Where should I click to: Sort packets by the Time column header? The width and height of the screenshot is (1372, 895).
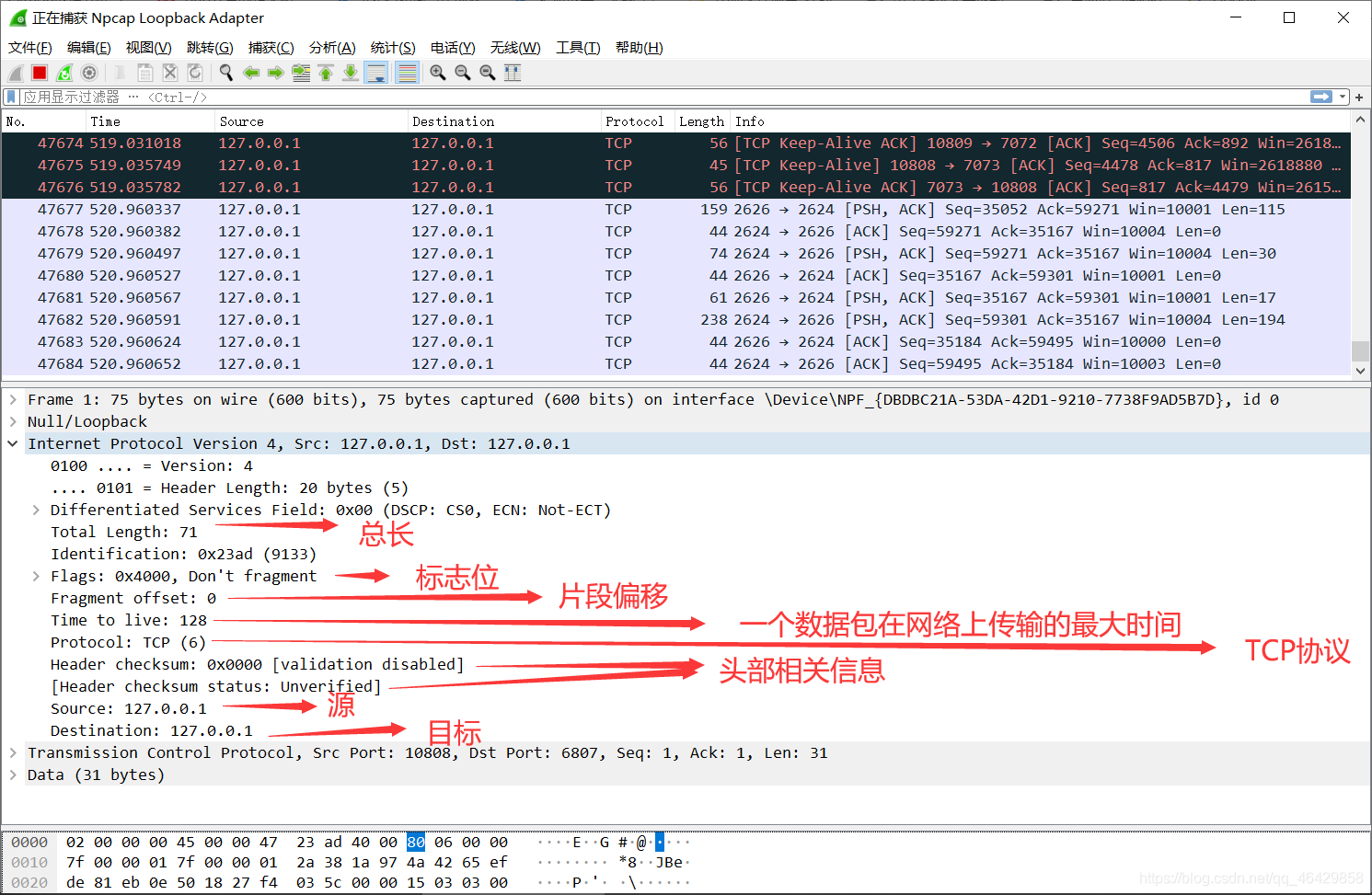click(151, 121)
